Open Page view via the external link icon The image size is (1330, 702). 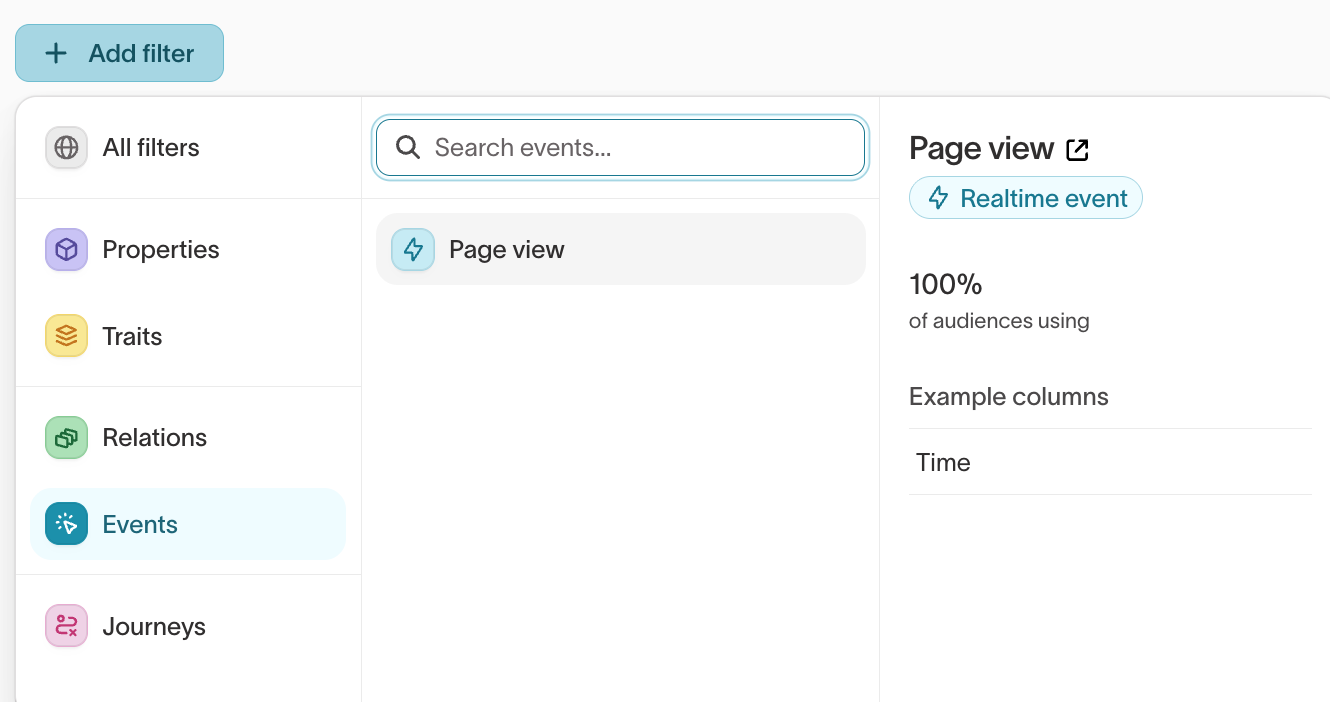(1077, 148)
